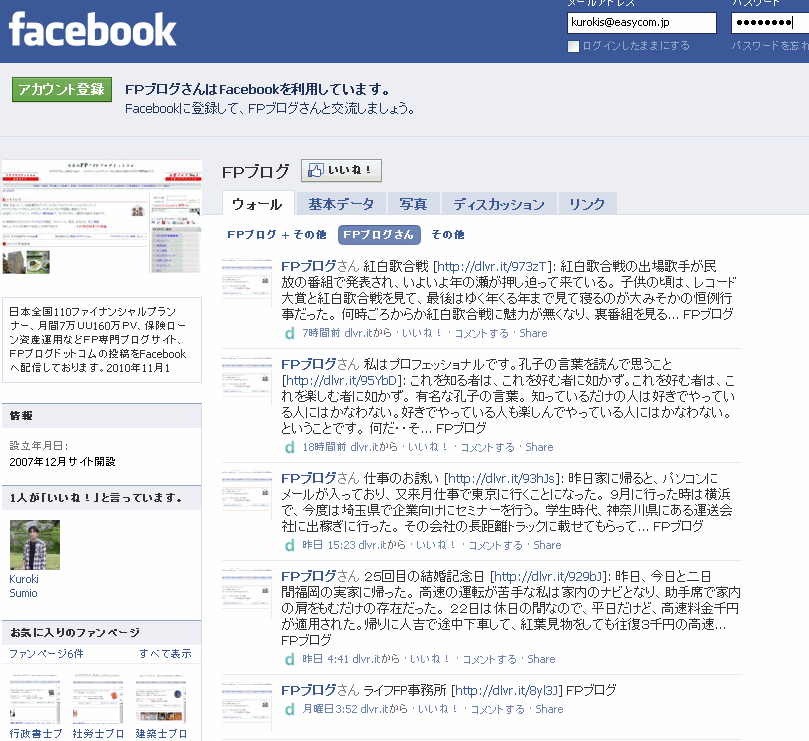
Task: Open the http://dlvr.it/929bJ link
Action: click(x=548, y=576)
